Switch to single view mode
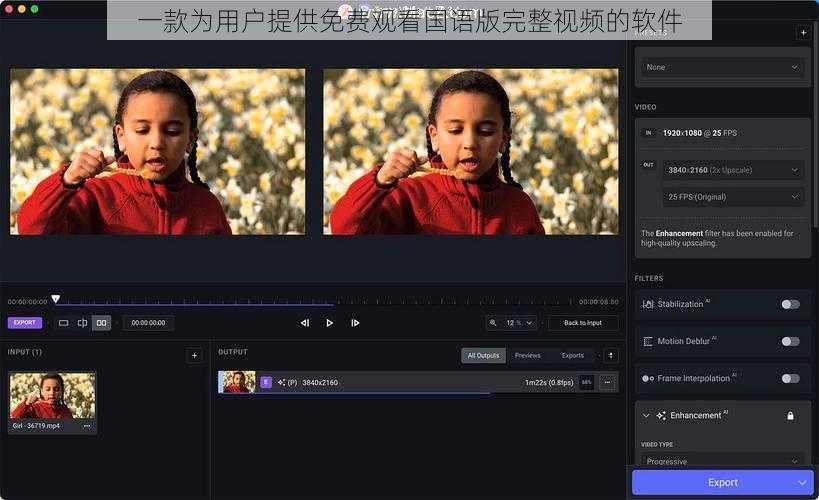This screenshot has width=819, height=500. 63,323
